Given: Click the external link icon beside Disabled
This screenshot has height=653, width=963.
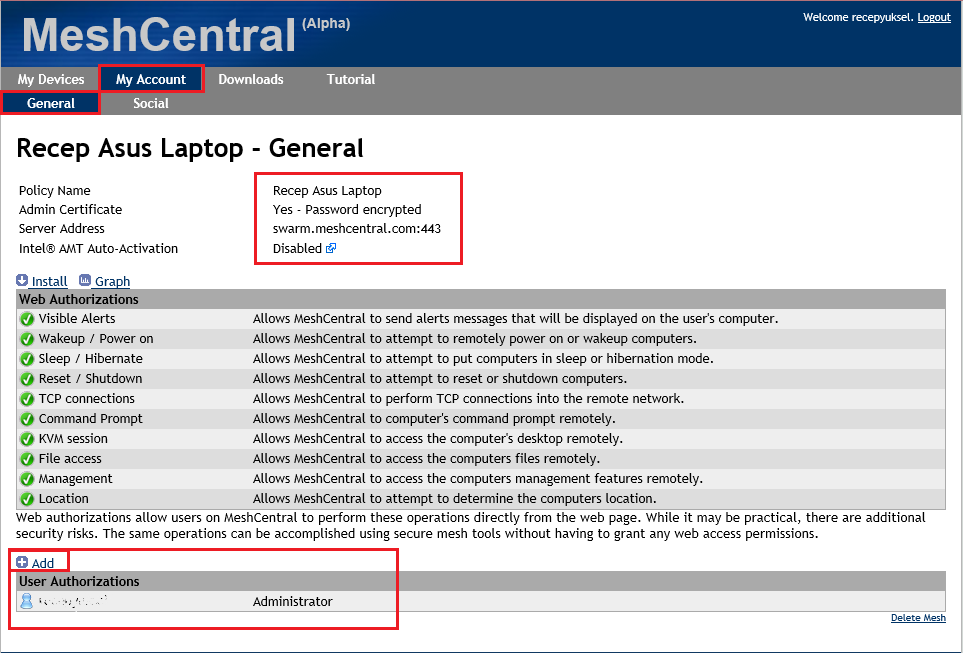Looking at the screenshot, I should coord(331,248).
